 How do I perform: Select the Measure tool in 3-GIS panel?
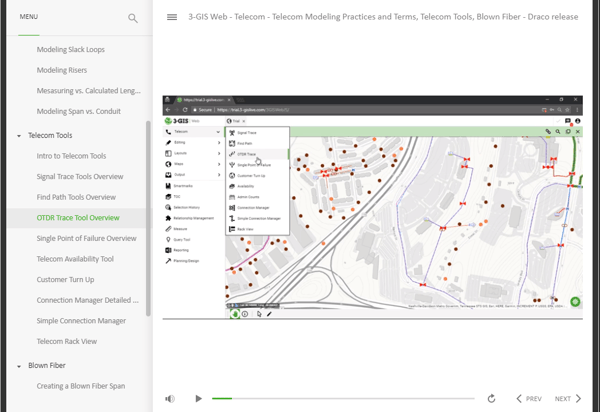point(176,228)
